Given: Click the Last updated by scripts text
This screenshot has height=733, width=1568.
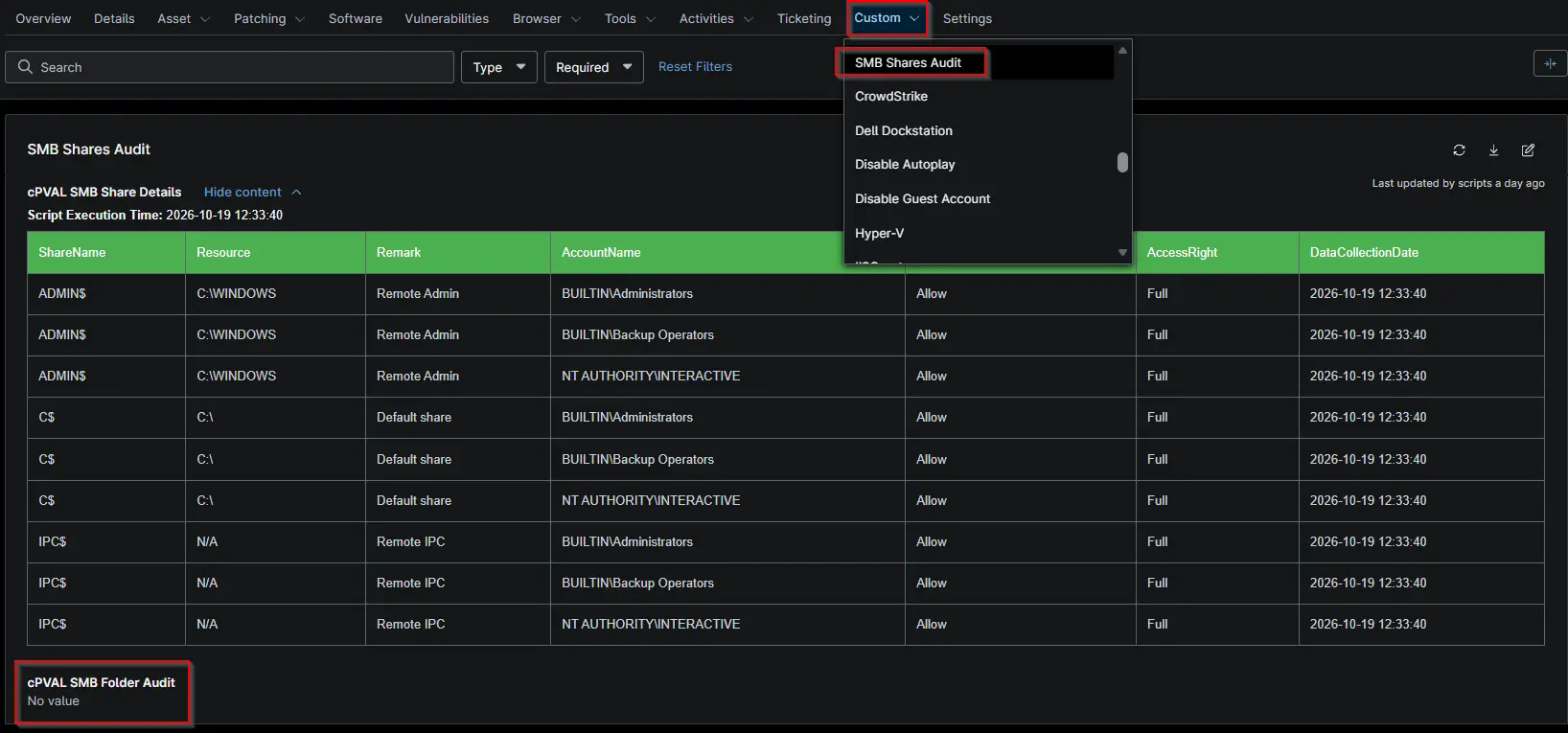Looking at the screenshot, I should 1458,183.
